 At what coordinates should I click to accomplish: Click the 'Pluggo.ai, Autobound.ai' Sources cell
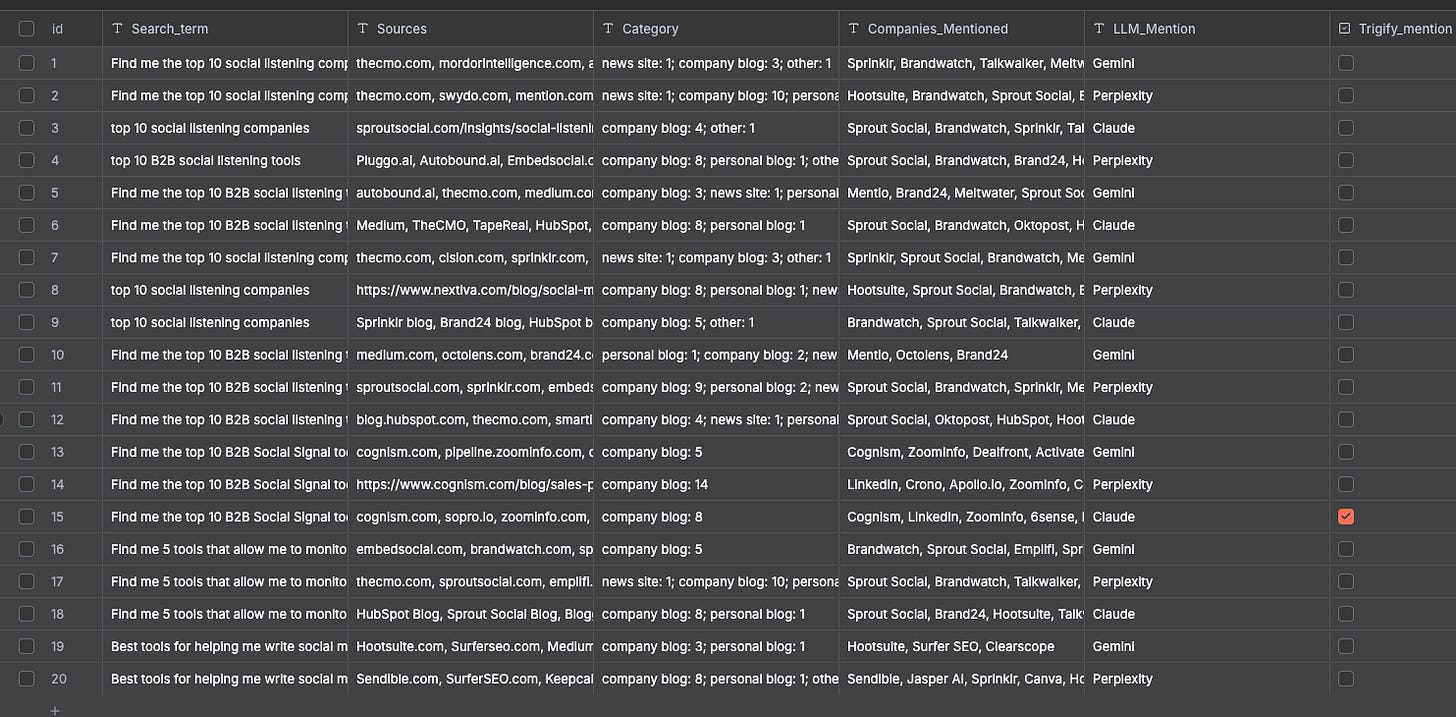tap(471, 160)
